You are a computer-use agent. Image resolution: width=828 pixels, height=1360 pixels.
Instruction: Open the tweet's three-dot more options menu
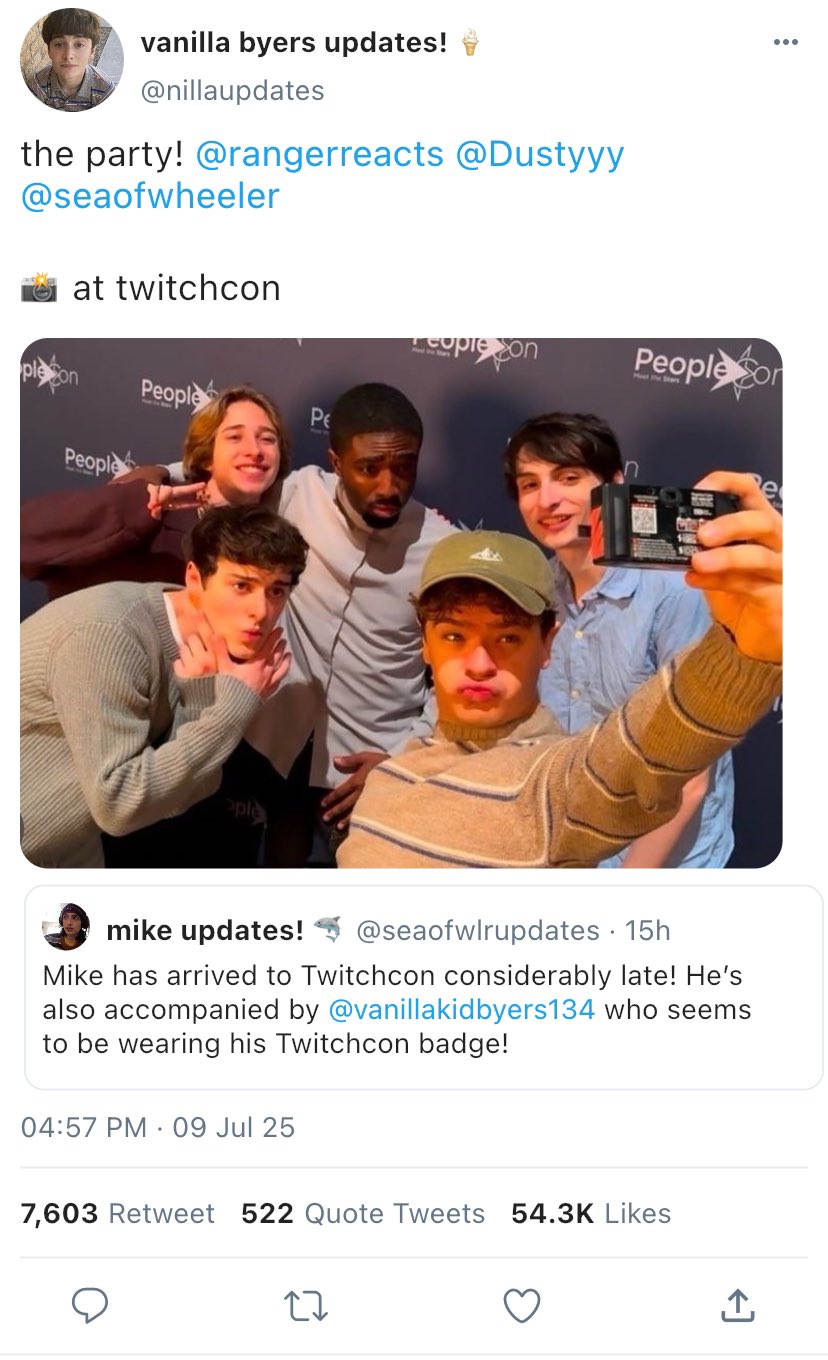pos(786,43)
